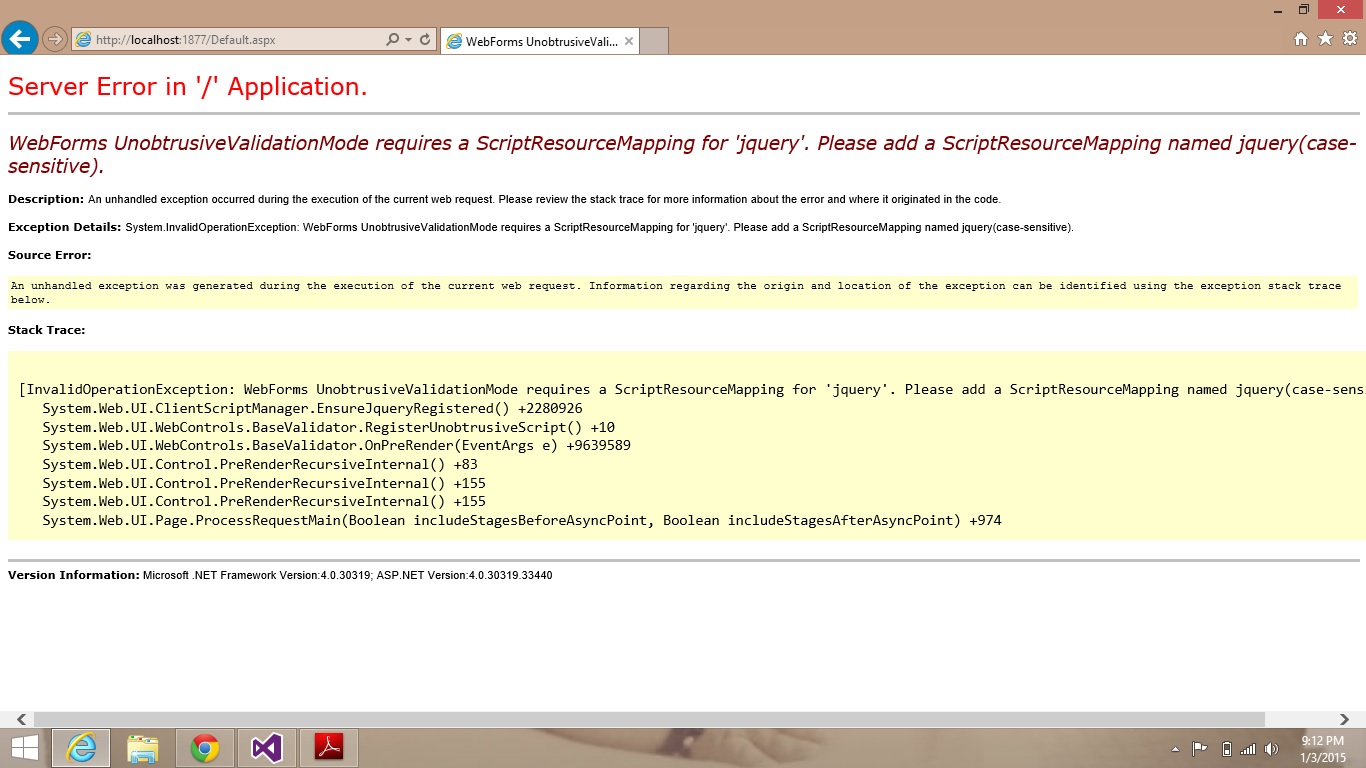The width and height of the screenshot is (1366, 768).
Task: Click the localhost address bar URL field
Action: click(x=230, y=40)
